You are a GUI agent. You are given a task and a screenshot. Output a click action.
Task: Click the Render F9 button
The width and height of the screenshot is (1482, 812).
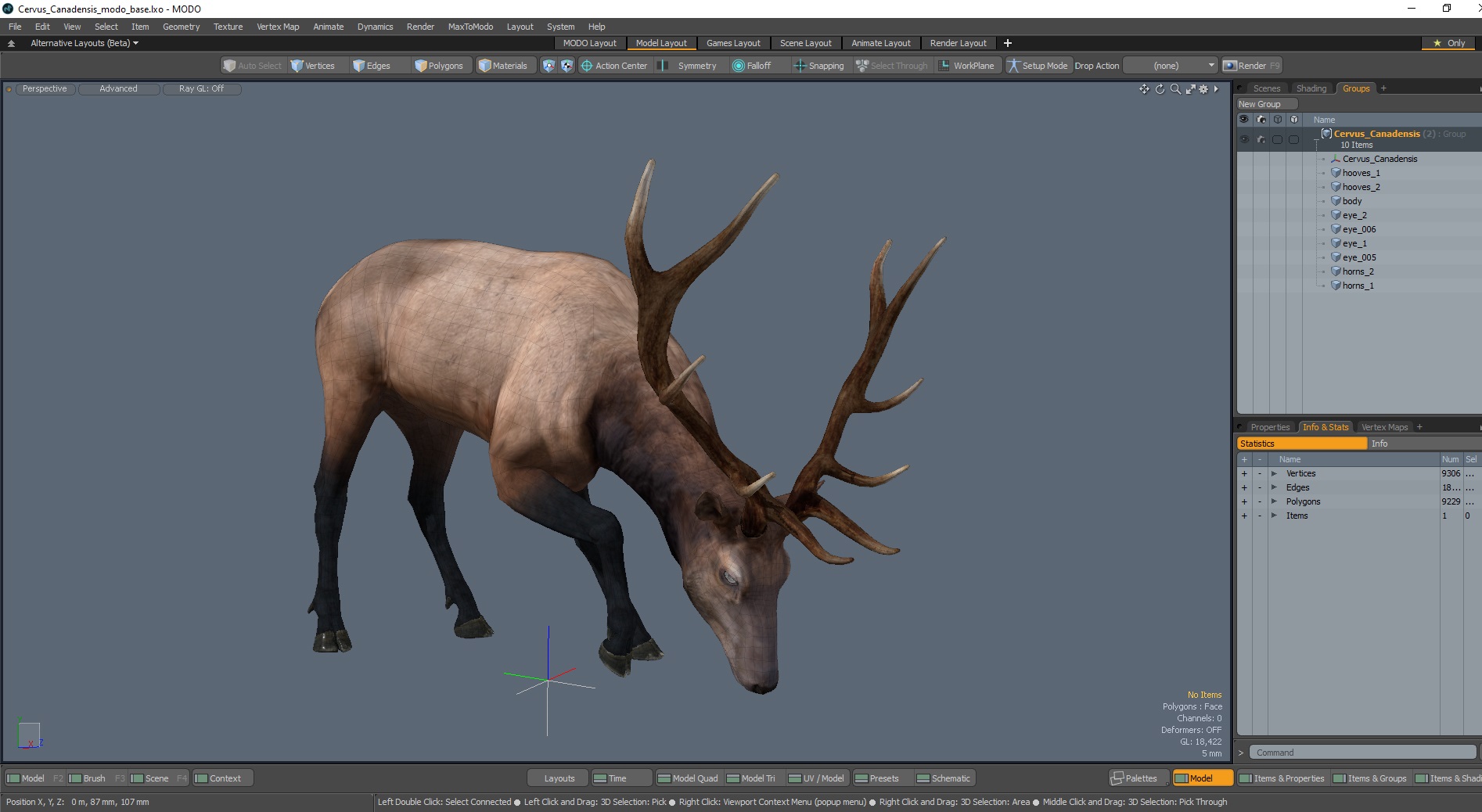click(1251, 66)
